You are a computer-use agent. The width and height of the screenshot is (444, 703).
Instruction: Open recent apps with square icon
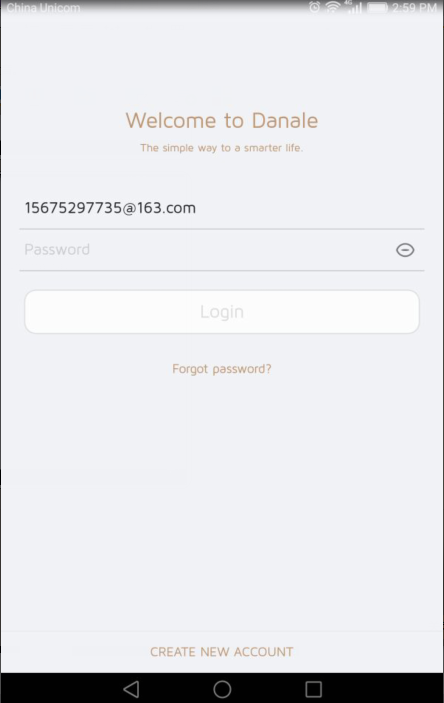pos(313,689)
